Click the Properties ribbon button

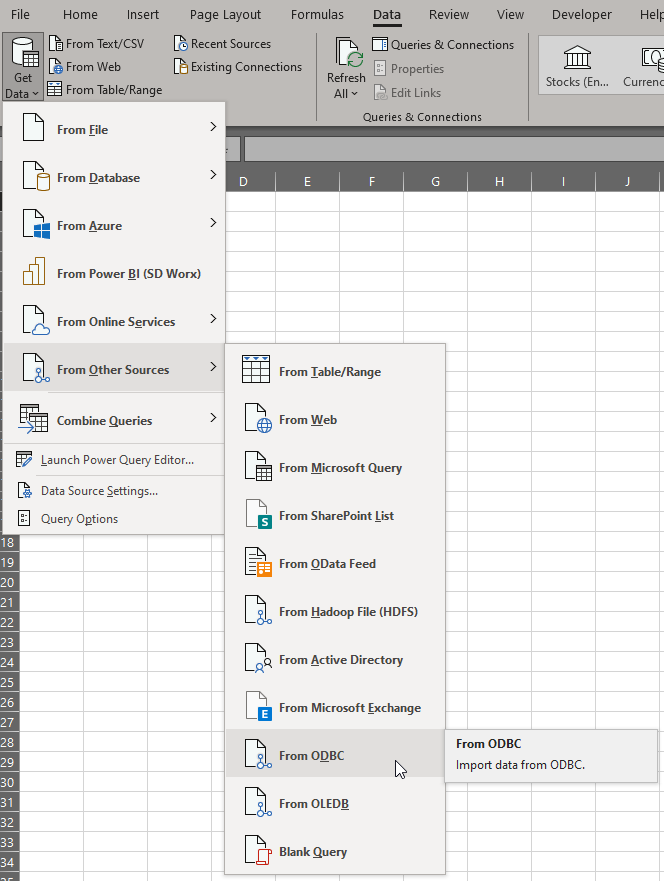[408, 69]
